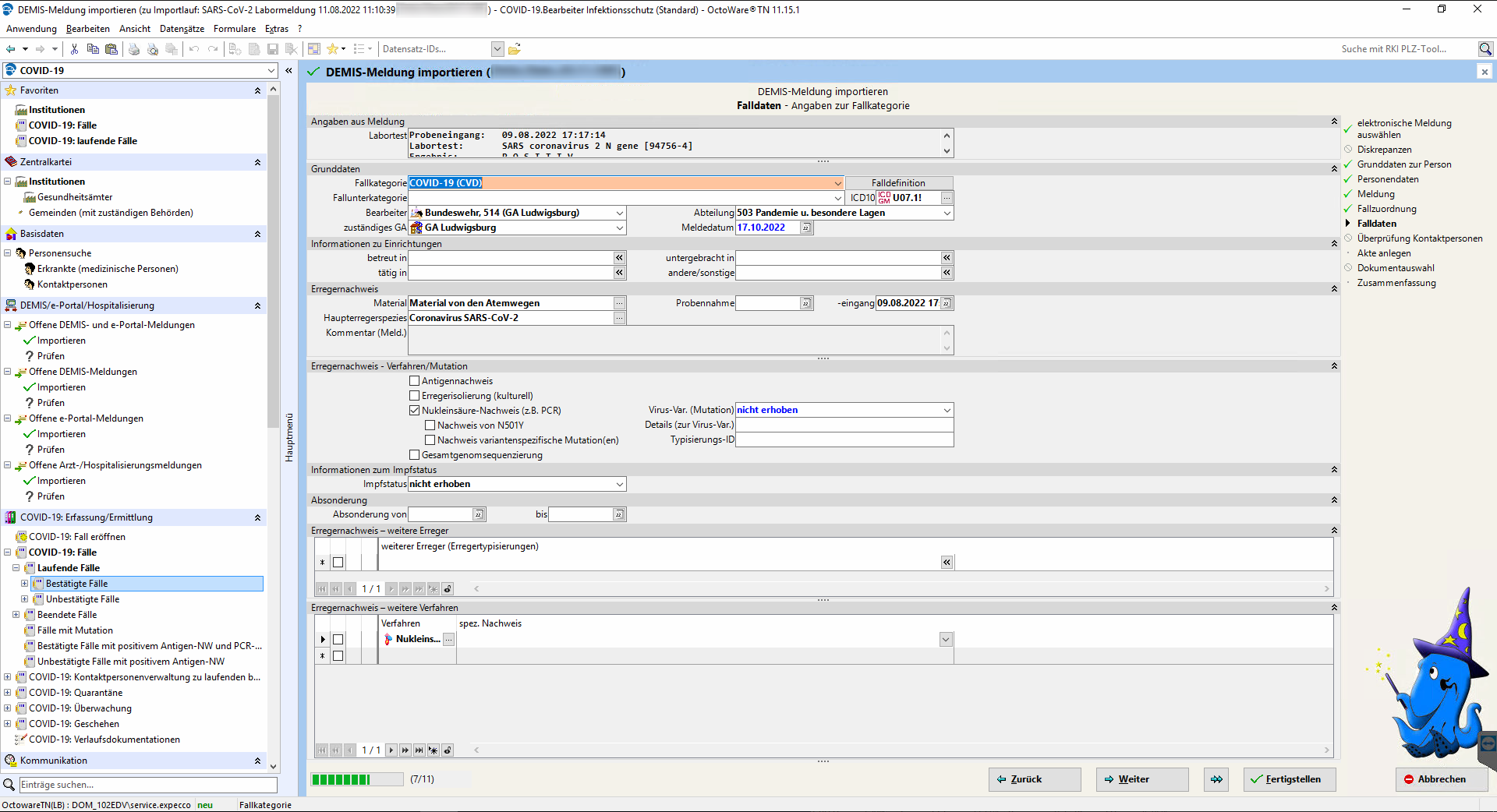The image size is (1497, 812).
Task: Expand the Unbestätigte Fälle tree node
Action: pos(24,599)
